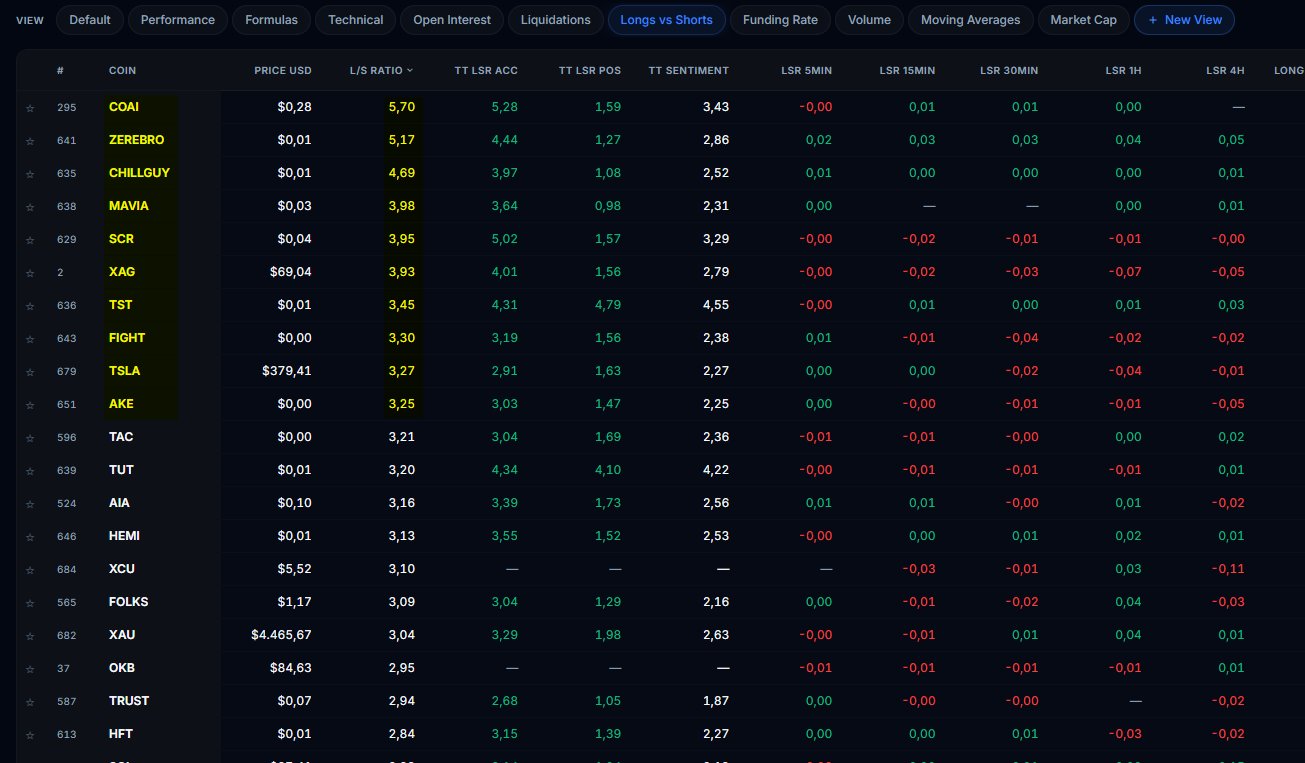Mark TSLA as favorite with star

pos(30,371)
